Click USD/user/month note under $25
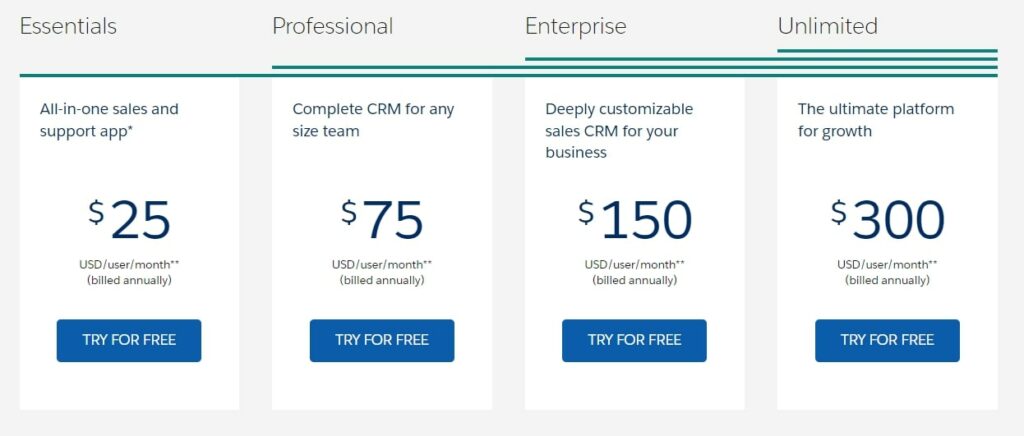The width and height of the screenshot is (1024, 436). tap(129, 264)
